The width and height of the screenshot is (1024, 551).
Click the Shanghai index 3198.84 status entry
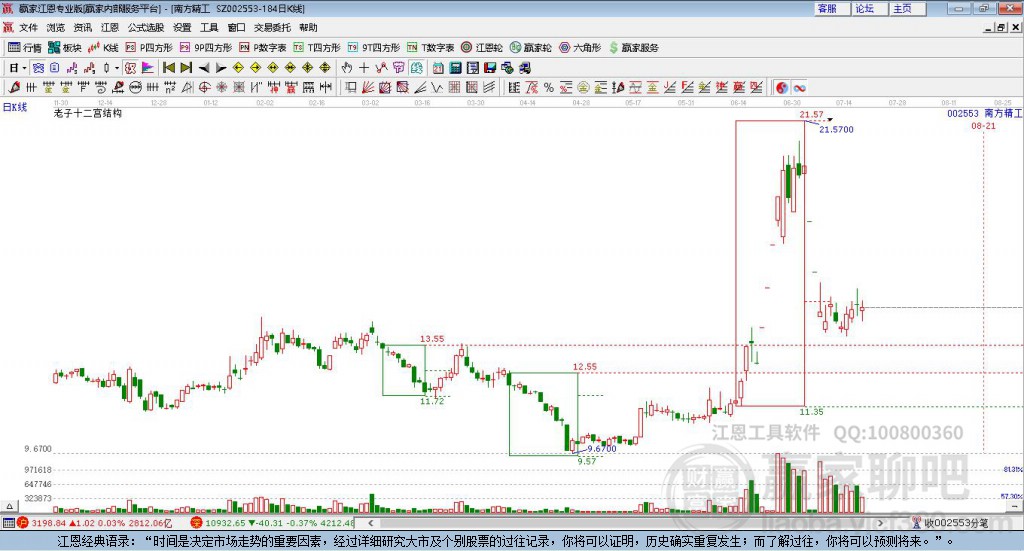95,523
